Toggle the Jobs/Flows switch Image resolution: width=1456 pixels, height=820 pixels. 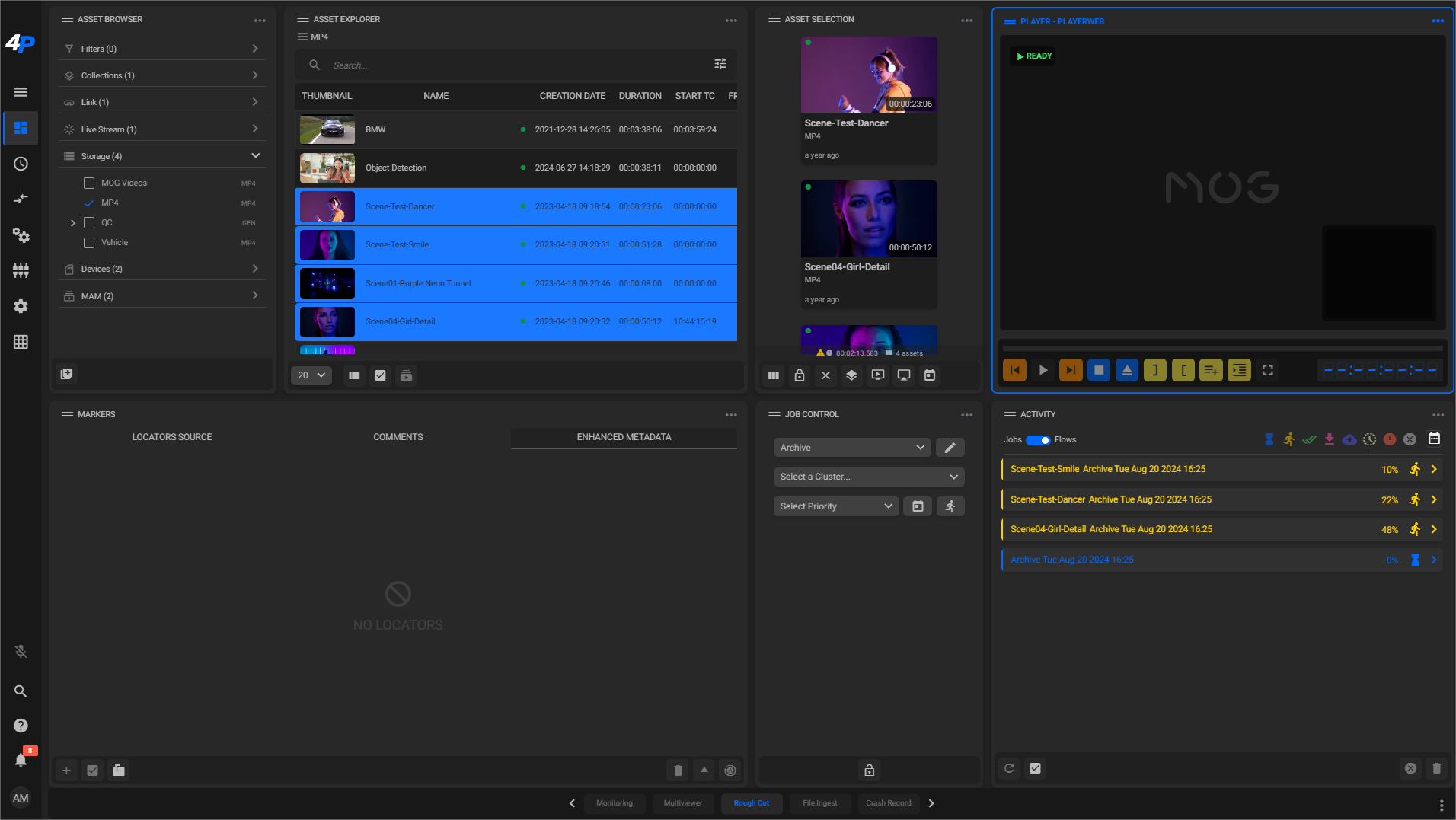[1038, 440]
